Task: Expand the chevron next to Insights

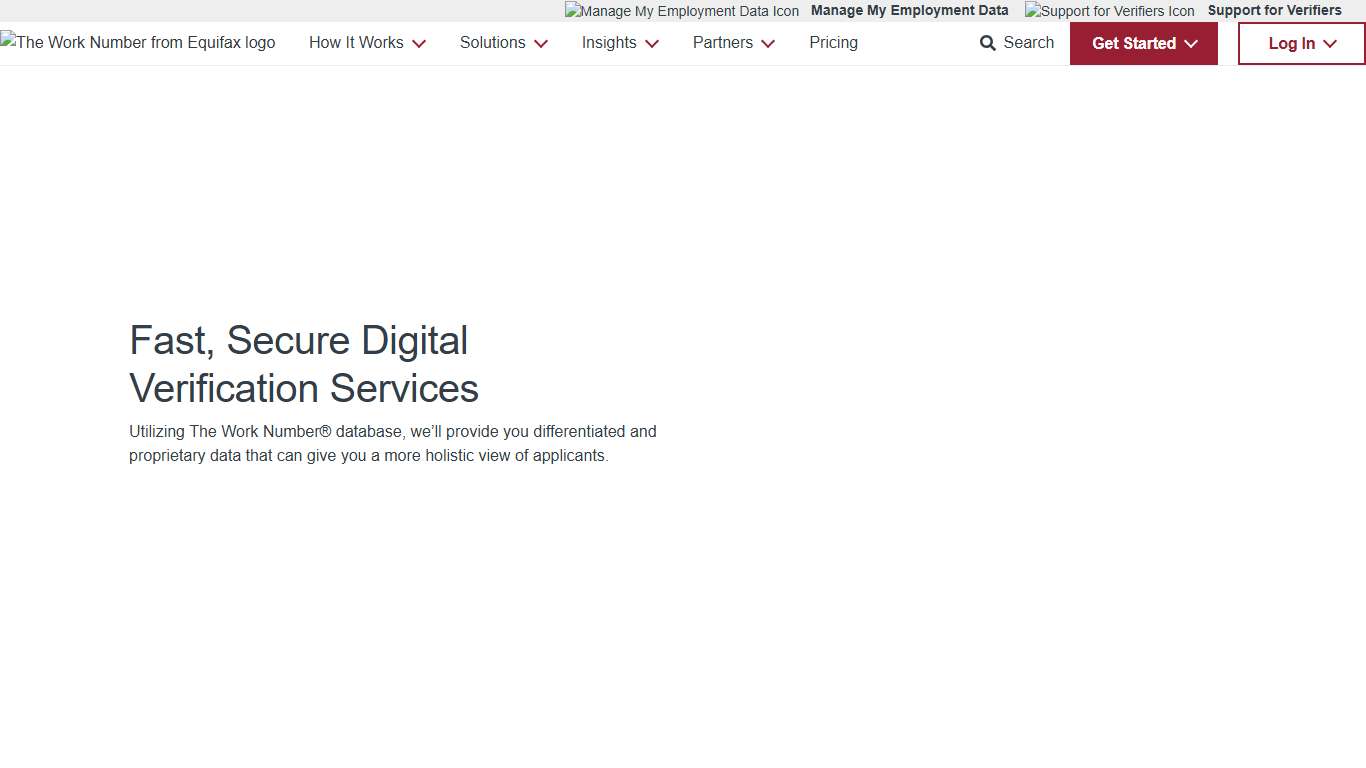Action: pyautogui.click(x=652, y=44)
